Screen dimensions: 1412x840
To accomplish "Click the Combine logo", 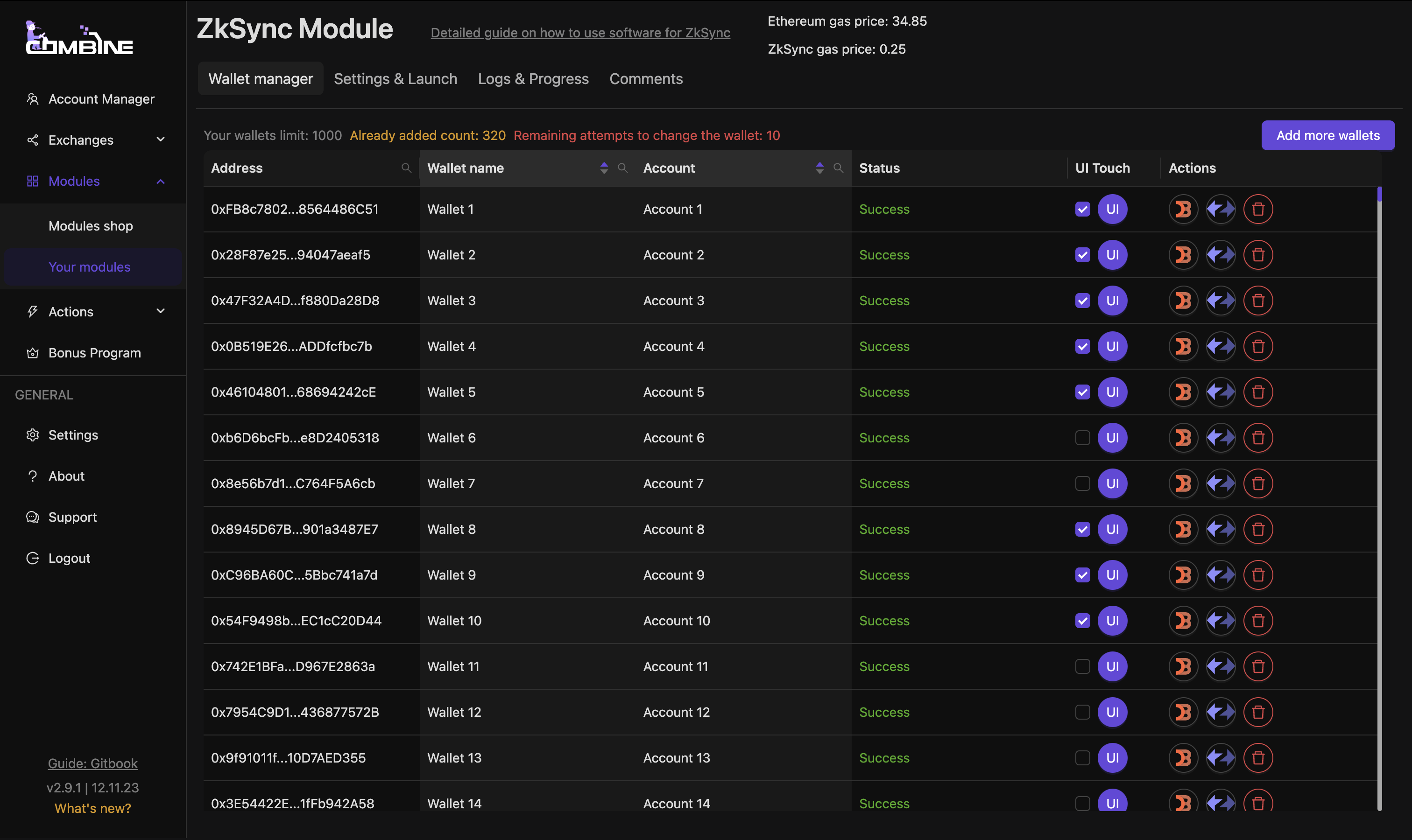I will pyautogui.click(x=79, y=37).
